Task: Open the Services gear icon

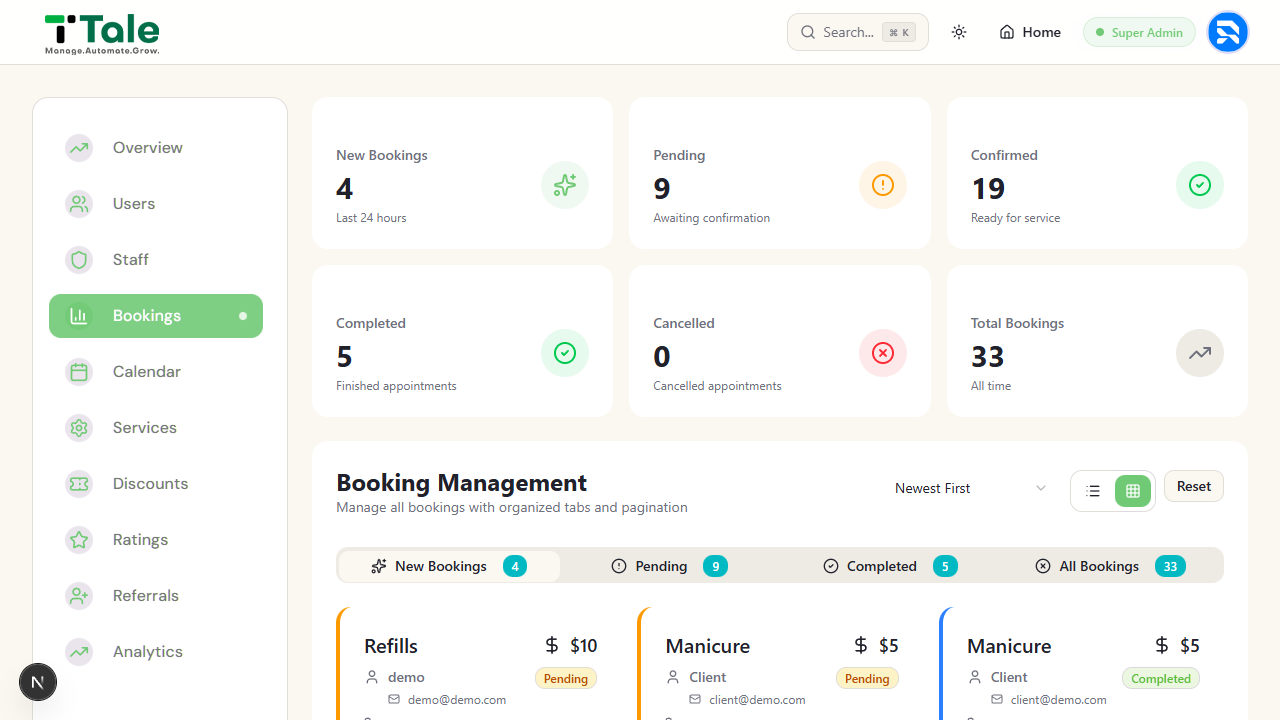Action: (x=79, y=428)
